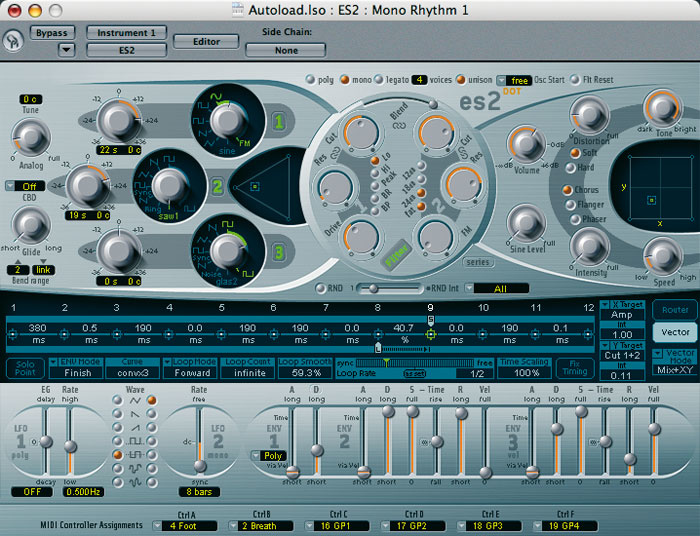Select poly keyboard mode
Screen dimensions: 700x536
click(312, 79)
